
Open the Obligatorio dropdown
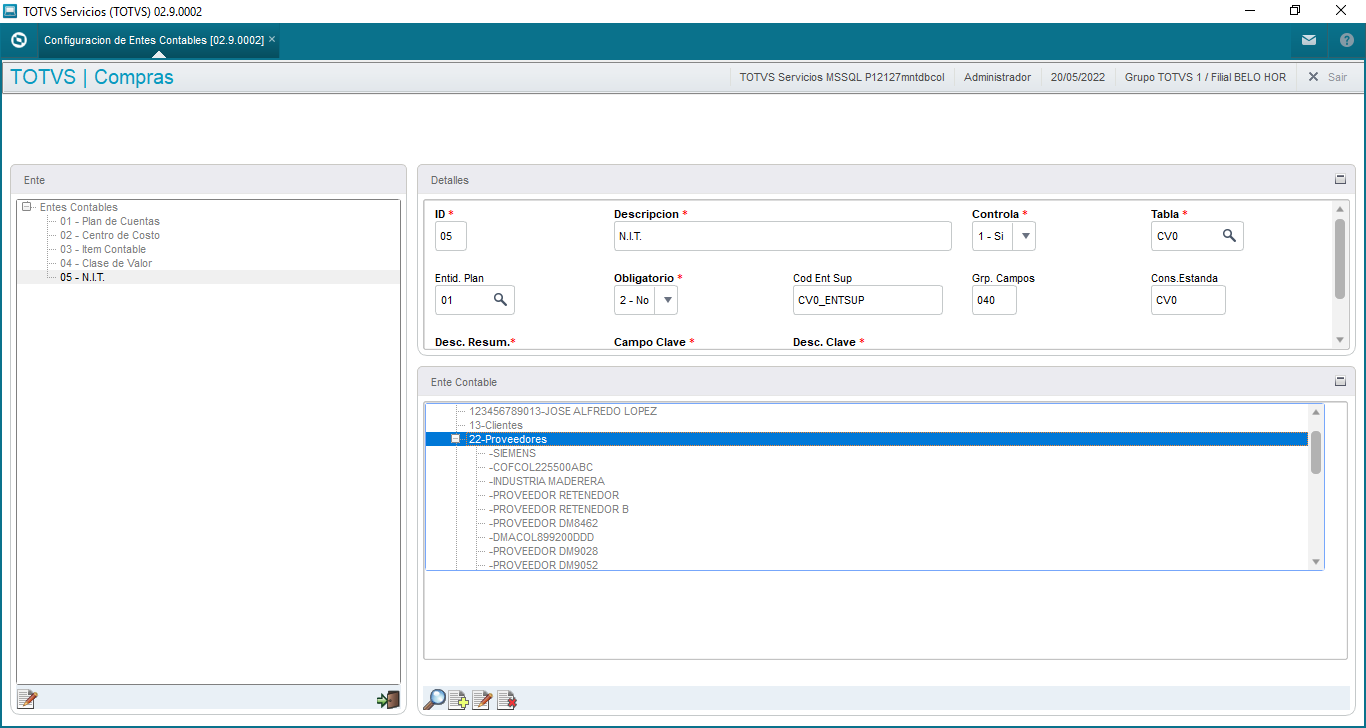point(667,300)
